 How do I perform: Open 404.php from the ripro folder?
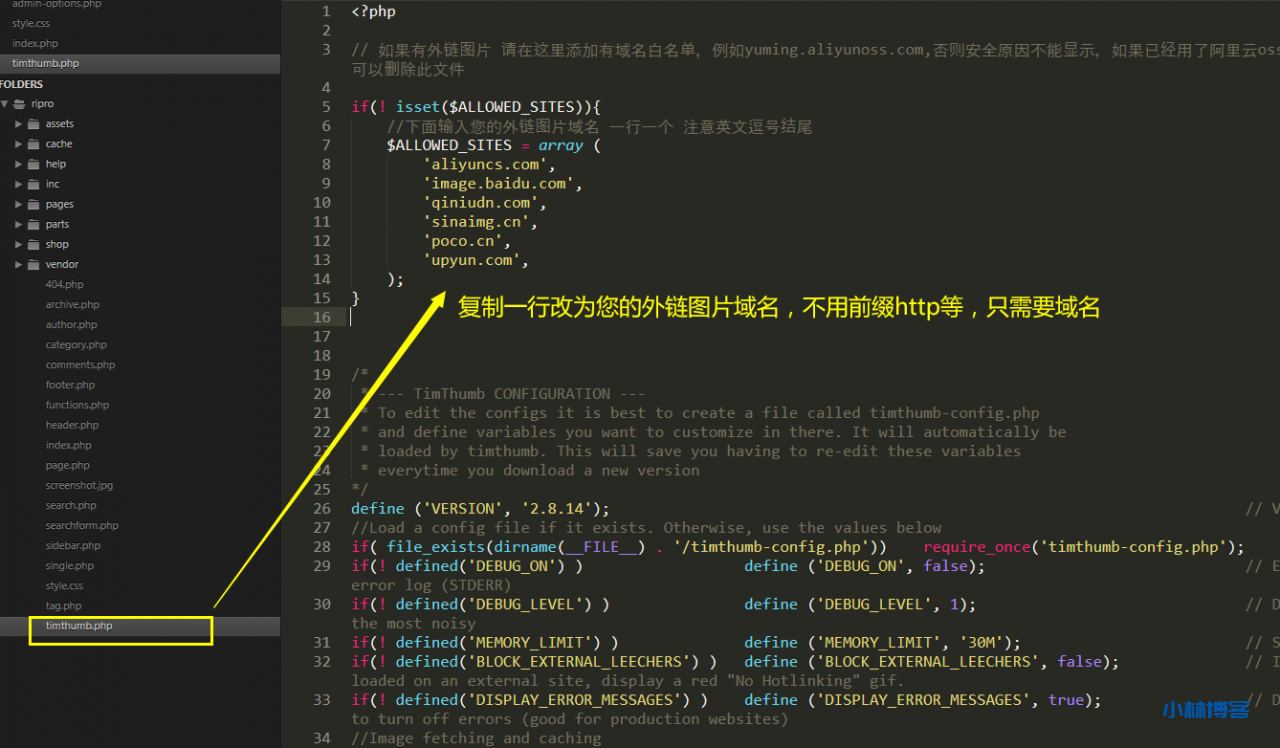coord(64,284)
